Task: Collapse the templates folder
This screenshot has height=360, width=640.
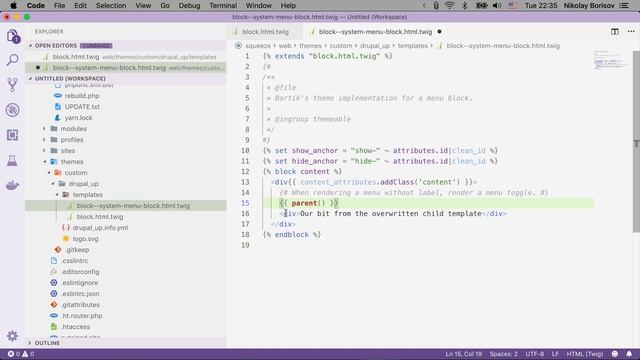Action: (87, 195)
